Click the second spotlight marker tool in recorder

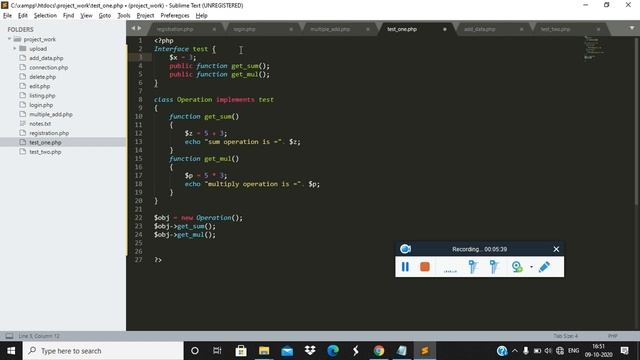coord(493,267)
